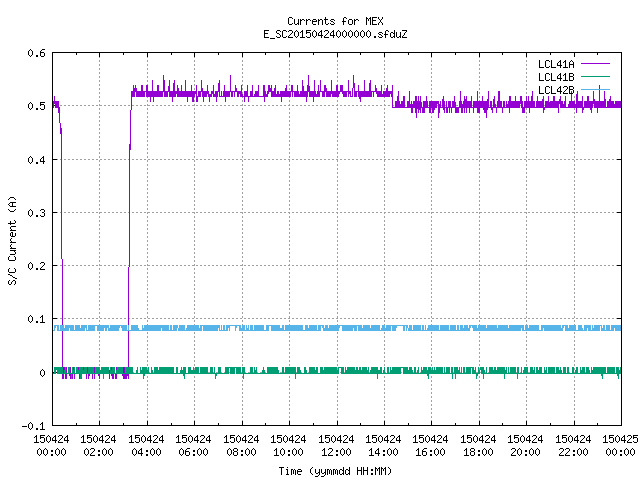Click the y-axis tick value 0.4

(x=36, y=160)
